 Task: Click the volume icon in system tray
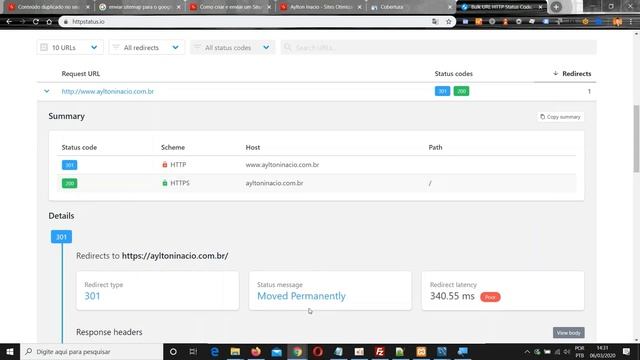pyautogui.click(x=567, y=352)
